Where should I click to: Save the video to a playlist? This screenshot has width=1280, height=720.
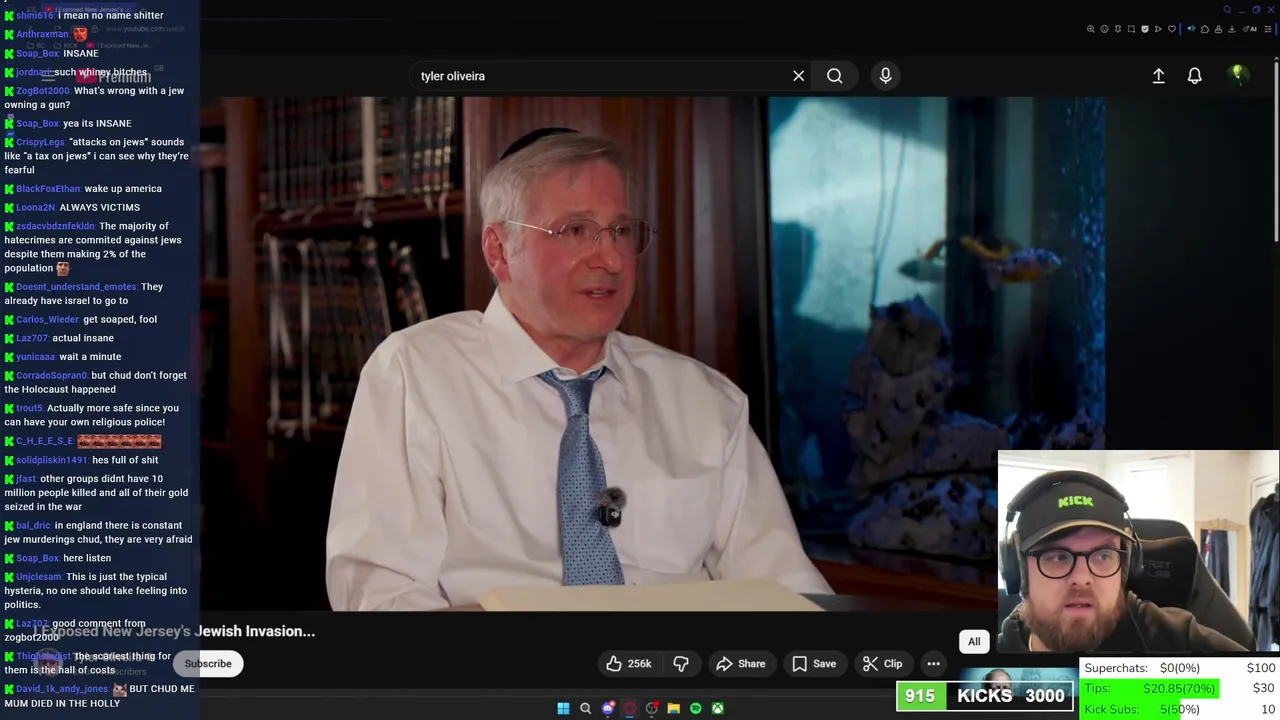coord(813,664)
